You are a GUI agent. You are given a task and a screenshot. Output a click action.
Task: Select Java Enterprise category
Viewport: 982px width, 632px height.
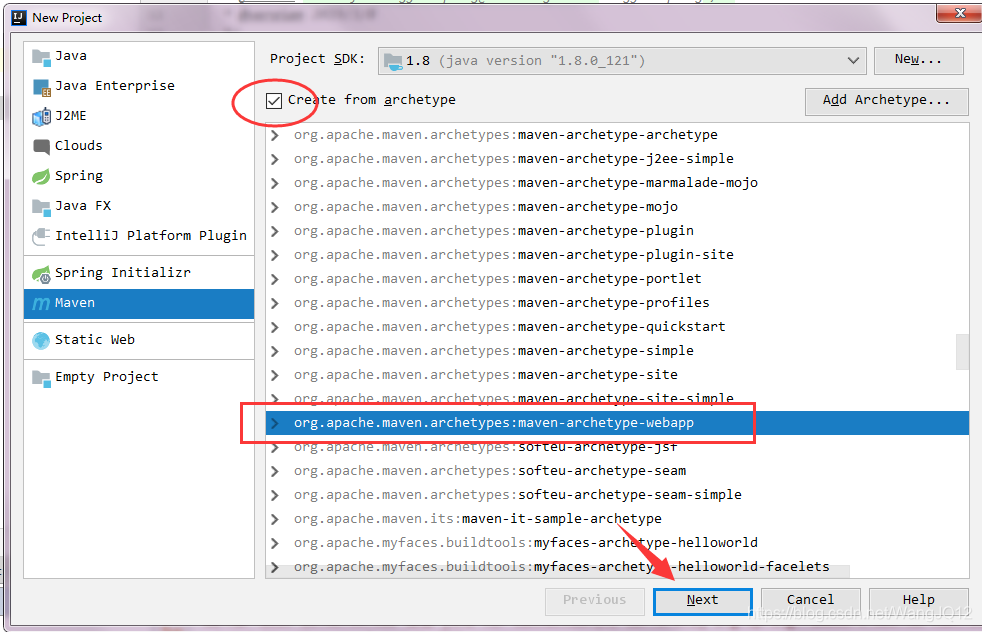(x=139, y=86)
